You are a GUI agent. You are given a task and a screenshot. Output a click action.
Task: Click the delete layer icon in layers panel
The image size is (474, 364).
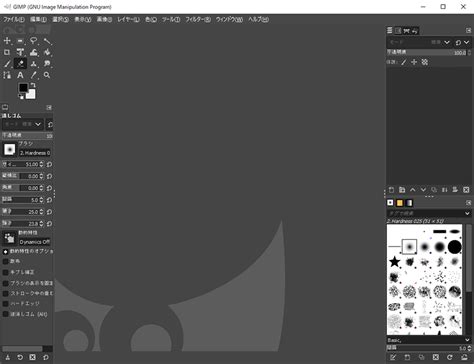point(466,190)
